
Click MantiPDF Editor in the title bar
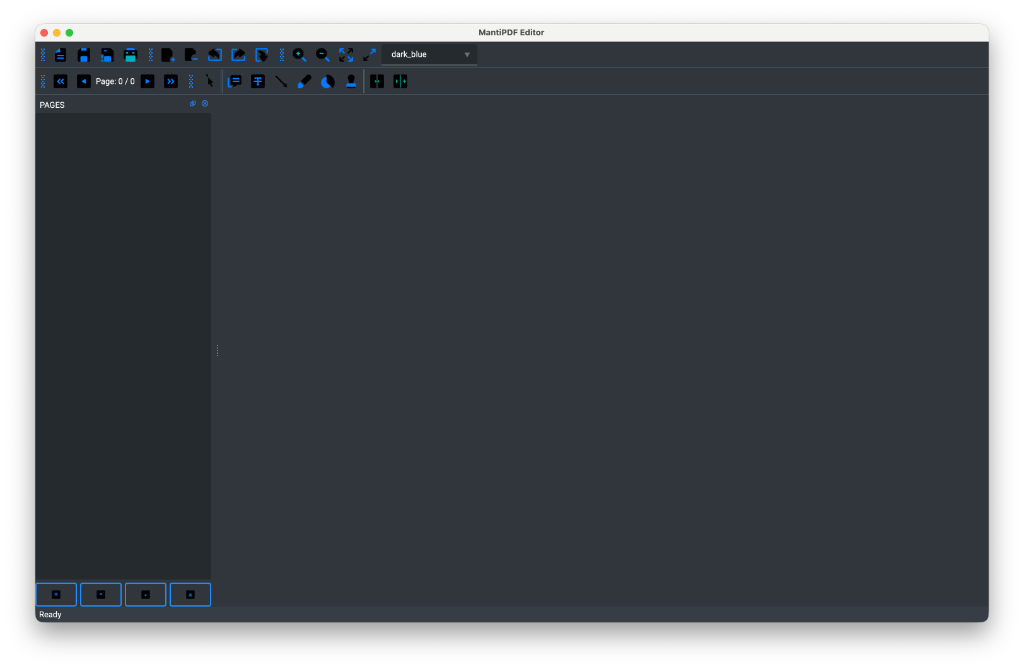512,32
